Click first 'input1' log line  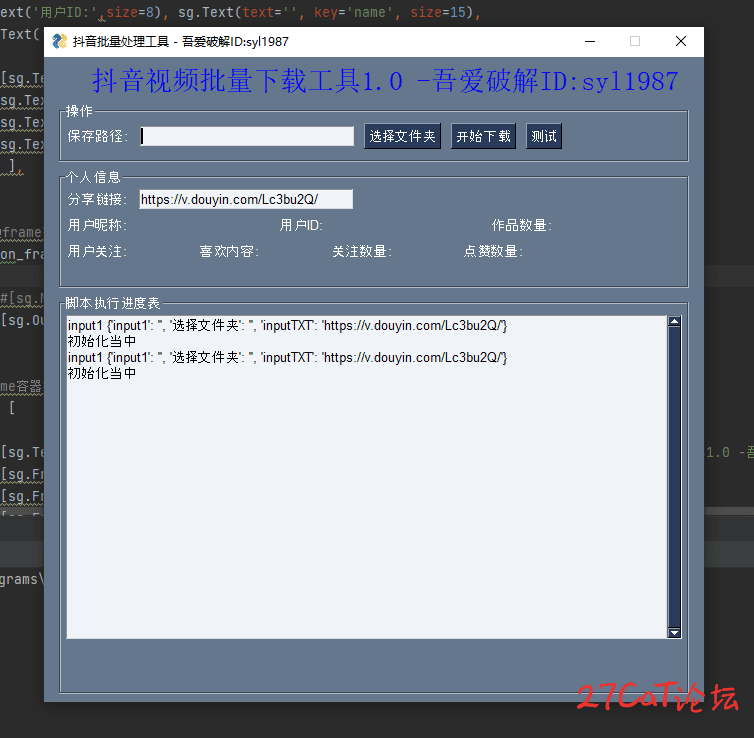(287, 325)
